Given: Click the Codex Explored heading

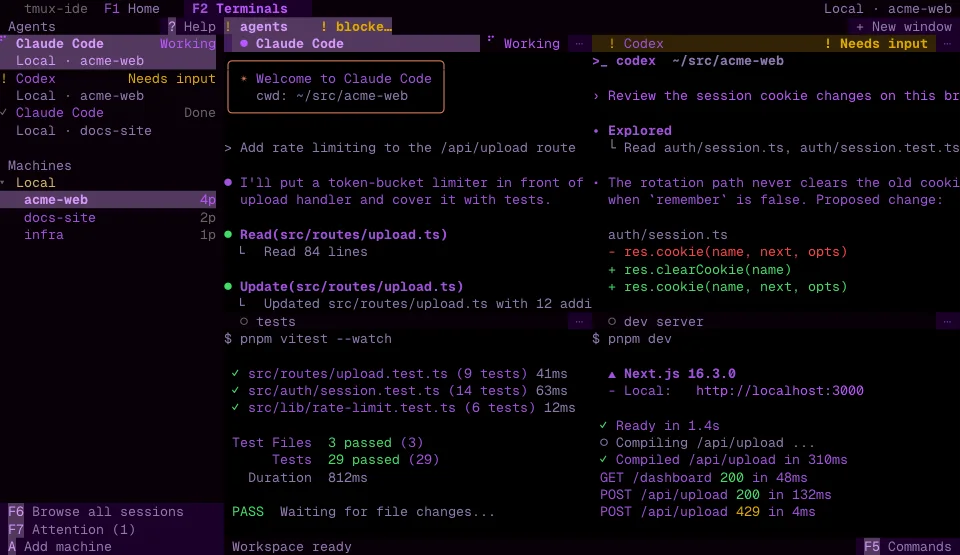Looking at the screenshot, I should (x=639, y=130).
